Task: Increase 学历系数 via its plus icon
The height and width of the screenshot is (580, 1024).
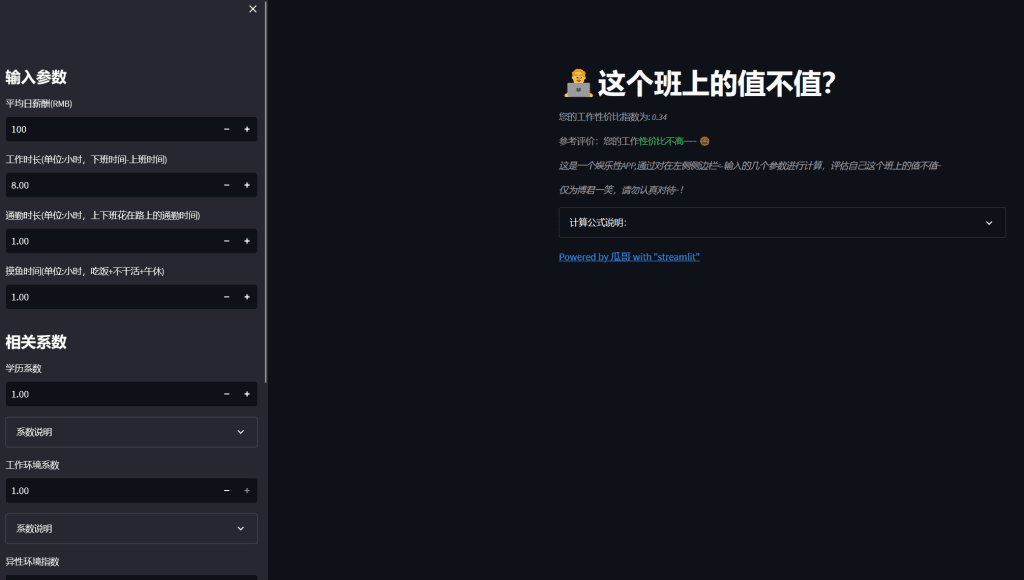Action: click(x=246, y=394)
